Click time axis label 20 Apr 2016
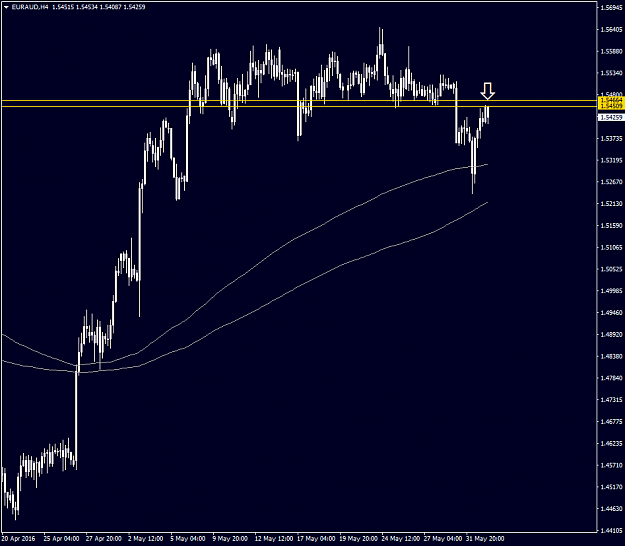 click(18, 539)
